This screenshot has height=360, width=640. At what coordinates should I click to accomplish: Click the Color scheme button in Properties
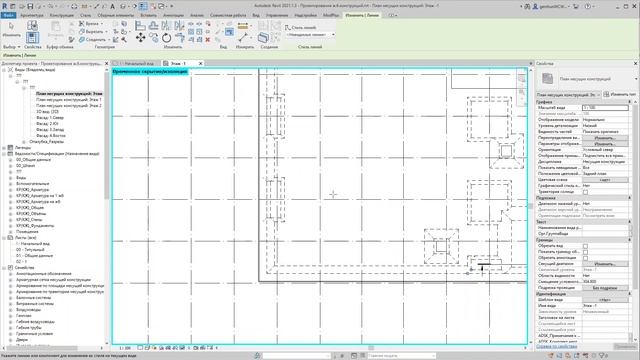(604, 180)
